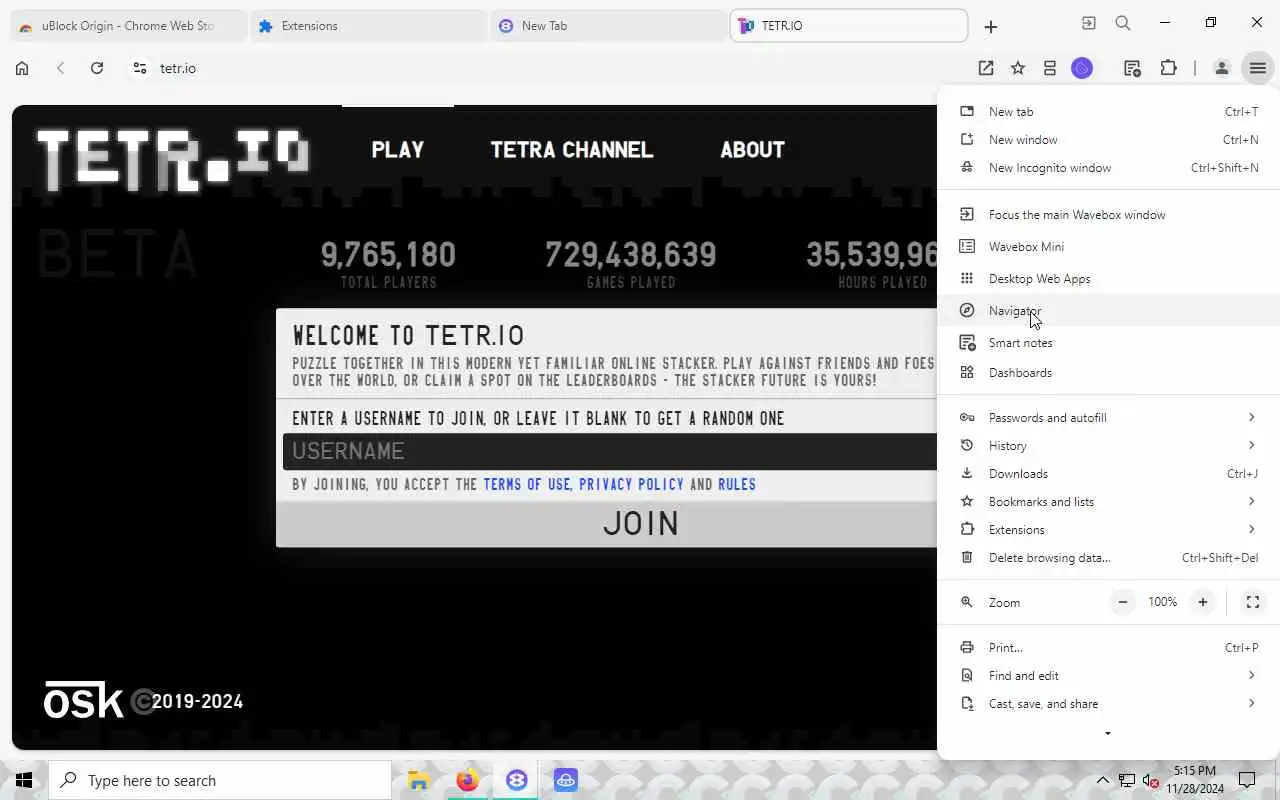Open Navigator from the menu
This screenshot has height=800, width=1280.
tap(1108, 311)
